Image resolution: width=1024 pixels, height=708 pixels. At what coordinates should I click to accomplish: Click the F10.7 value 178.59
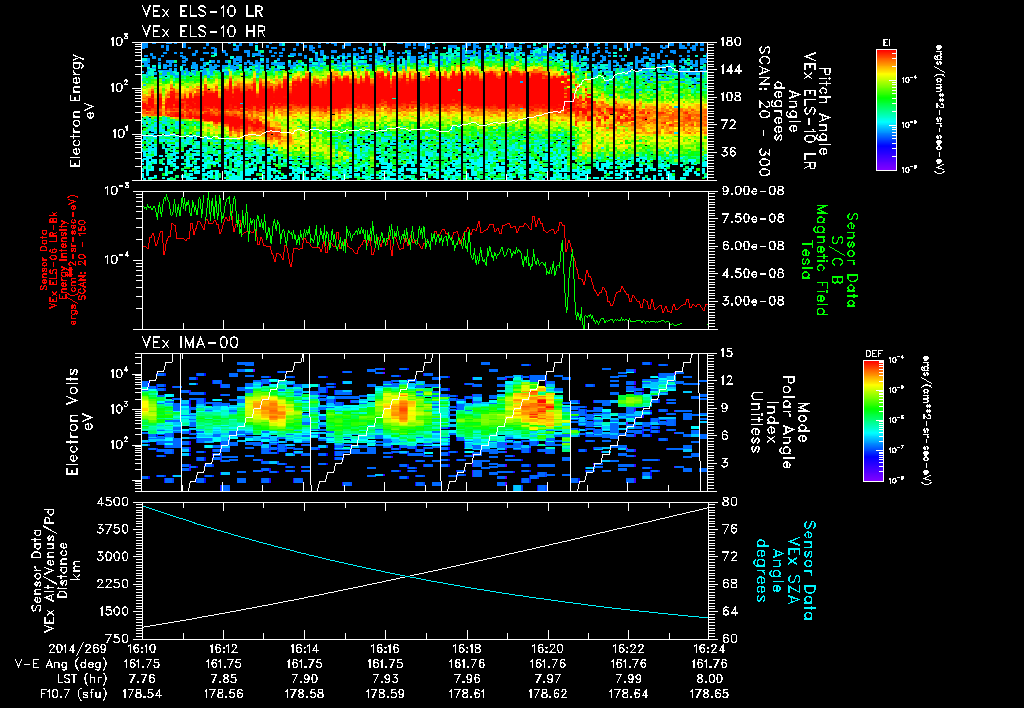click(x=385, y=694)
